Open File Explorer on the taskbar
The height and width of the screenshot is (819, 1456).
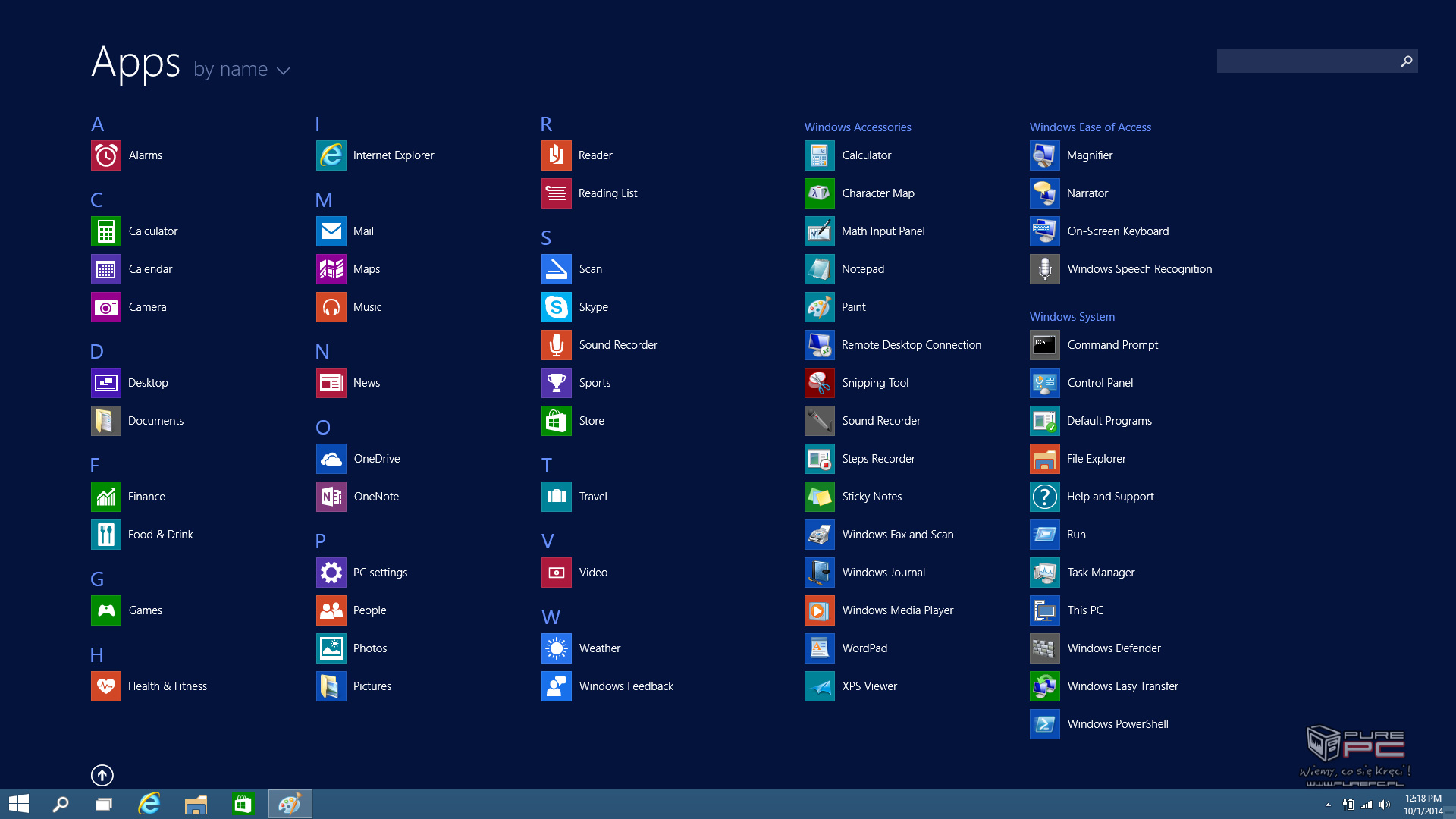point(196,804)
